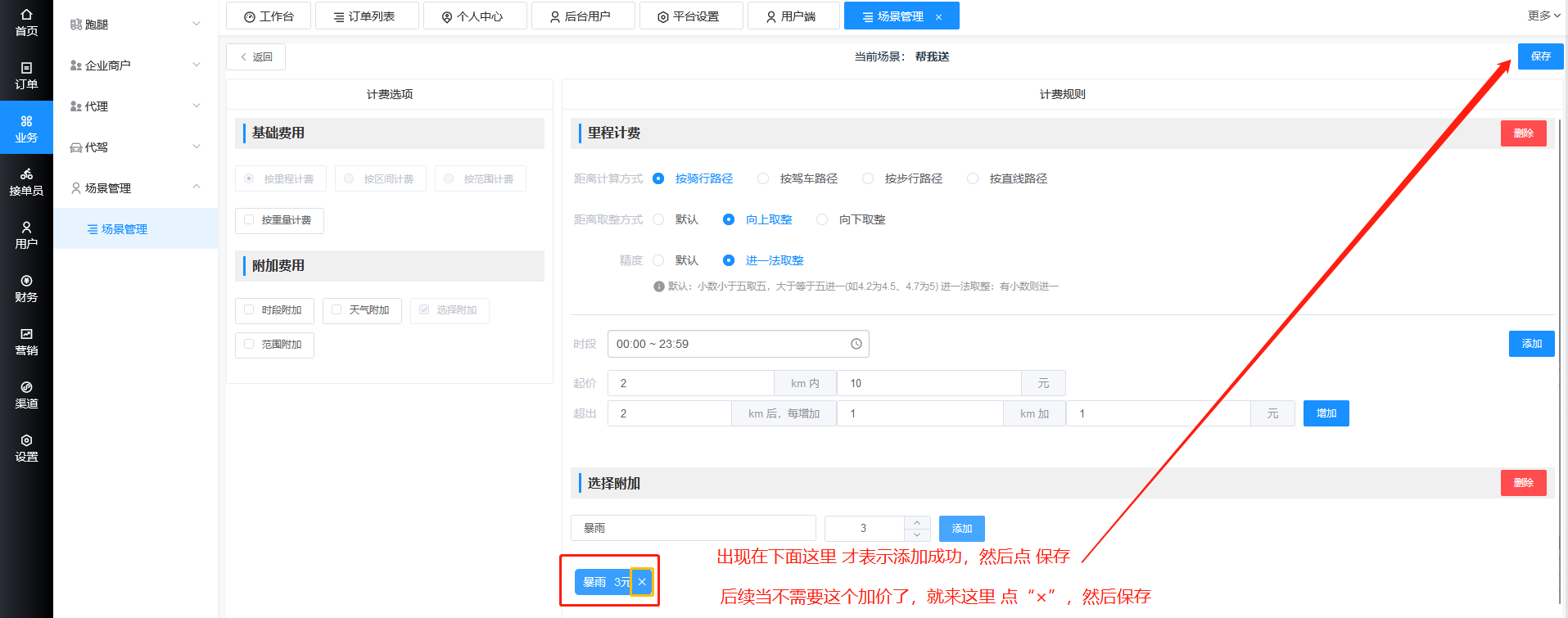
Task: Remove the 暴雨 3元 tag
Action: click(x=642, y=582)
